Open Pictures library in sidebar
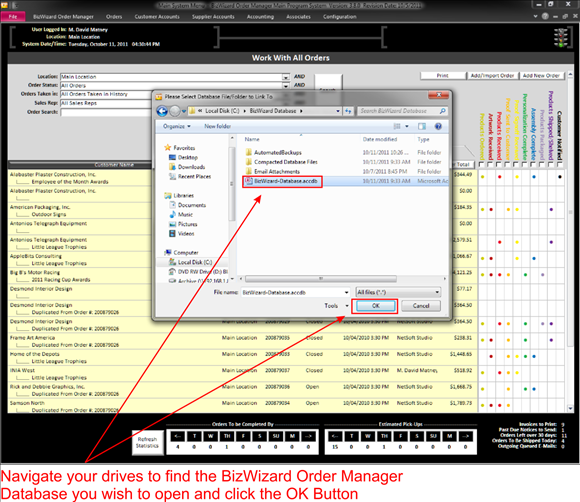Screen dimensions: 580x502 click(x=183, y=224)
